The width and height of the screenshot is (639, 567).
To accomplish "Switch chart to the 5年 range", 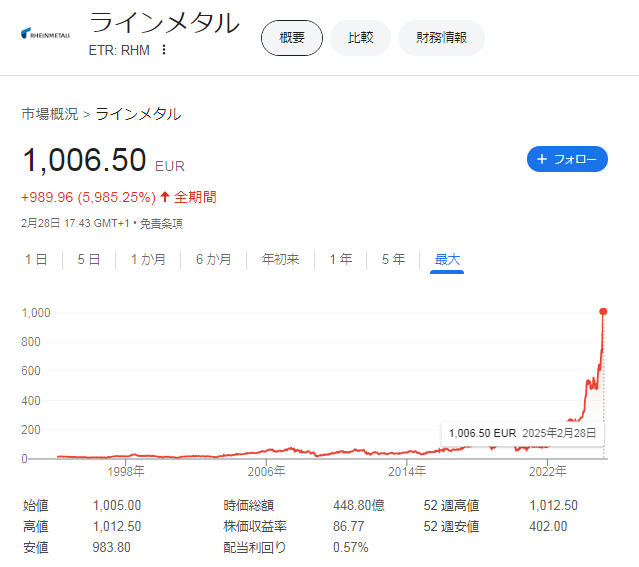I will pyautogui.click(x=393, y=259).
